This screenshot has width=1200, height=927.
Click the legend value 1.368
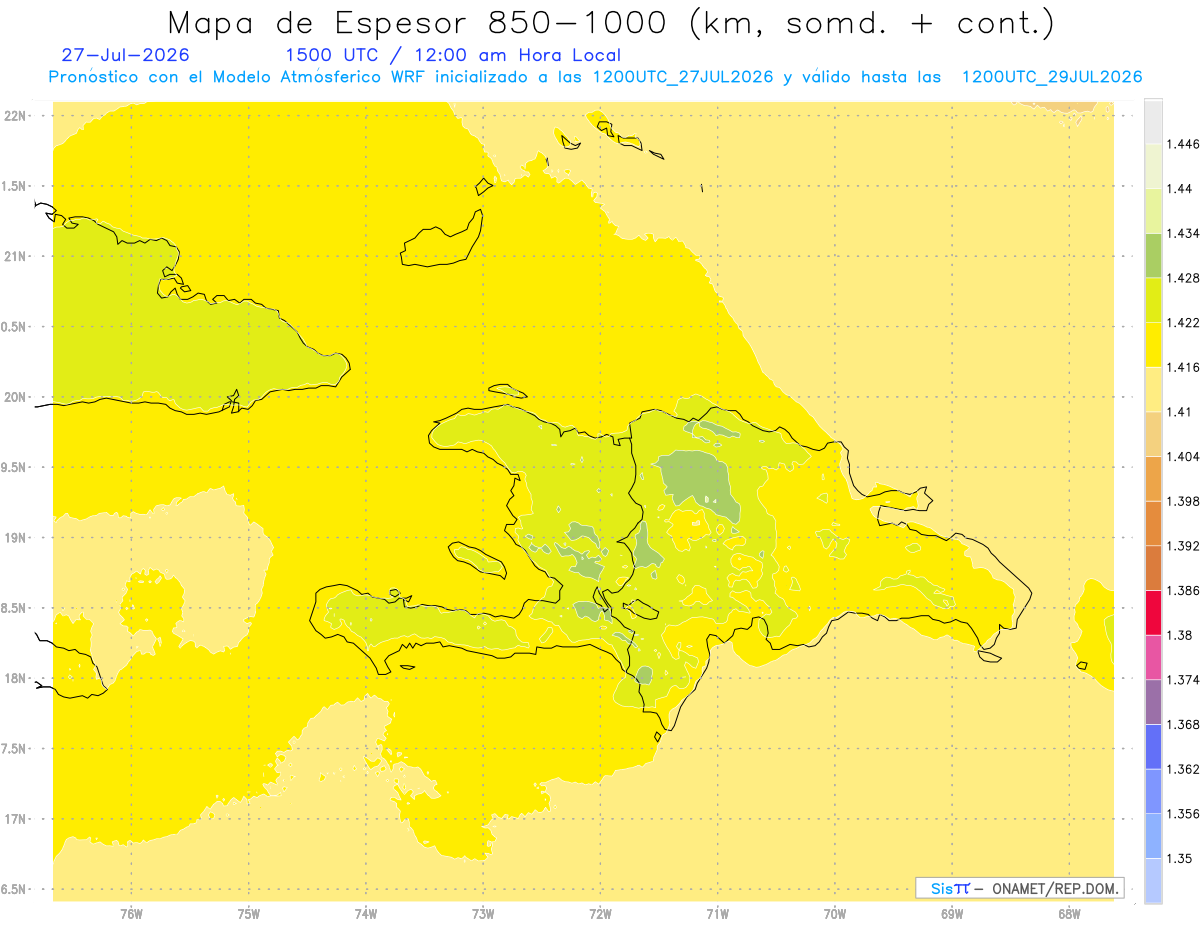pyautogui.click(x=1183, y=724)
